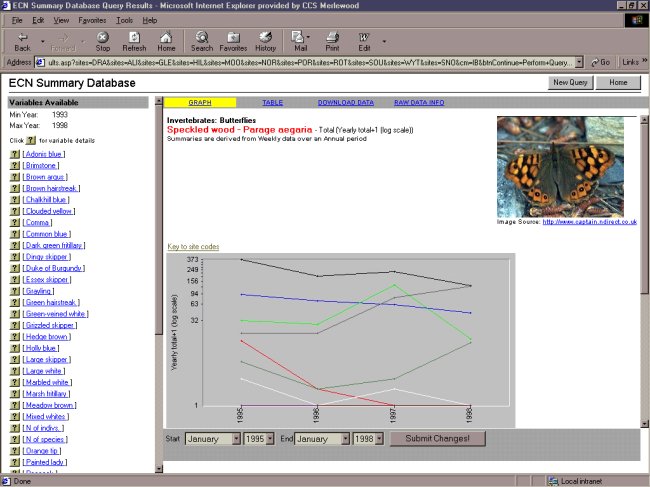Screen dimensions: 650x487
Task: Open the History toolbar icon
Action: (x=265, y=41)
